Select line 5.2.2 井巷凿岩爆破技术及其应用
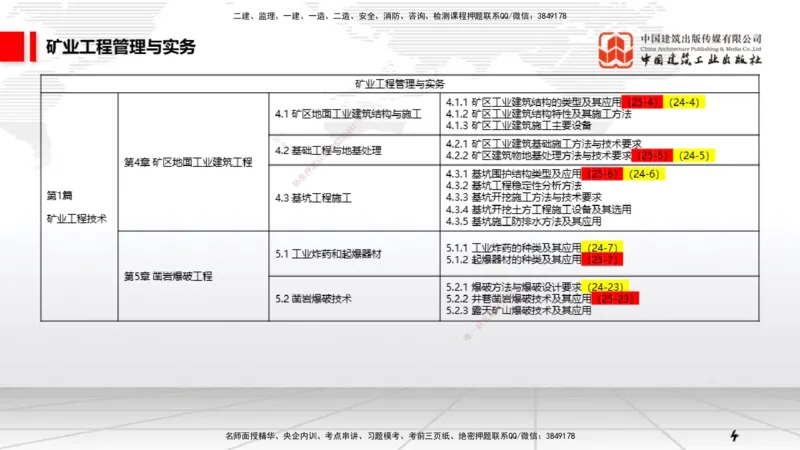 pyautogui.click(x=518, y=298)
